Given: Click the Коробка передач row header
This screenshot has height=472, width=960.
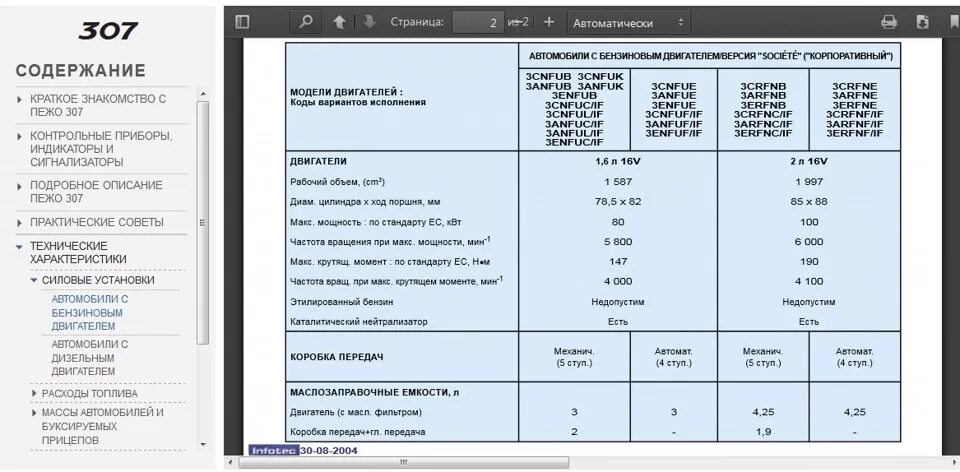Looking at the screenshot, I should coord(336,356).
